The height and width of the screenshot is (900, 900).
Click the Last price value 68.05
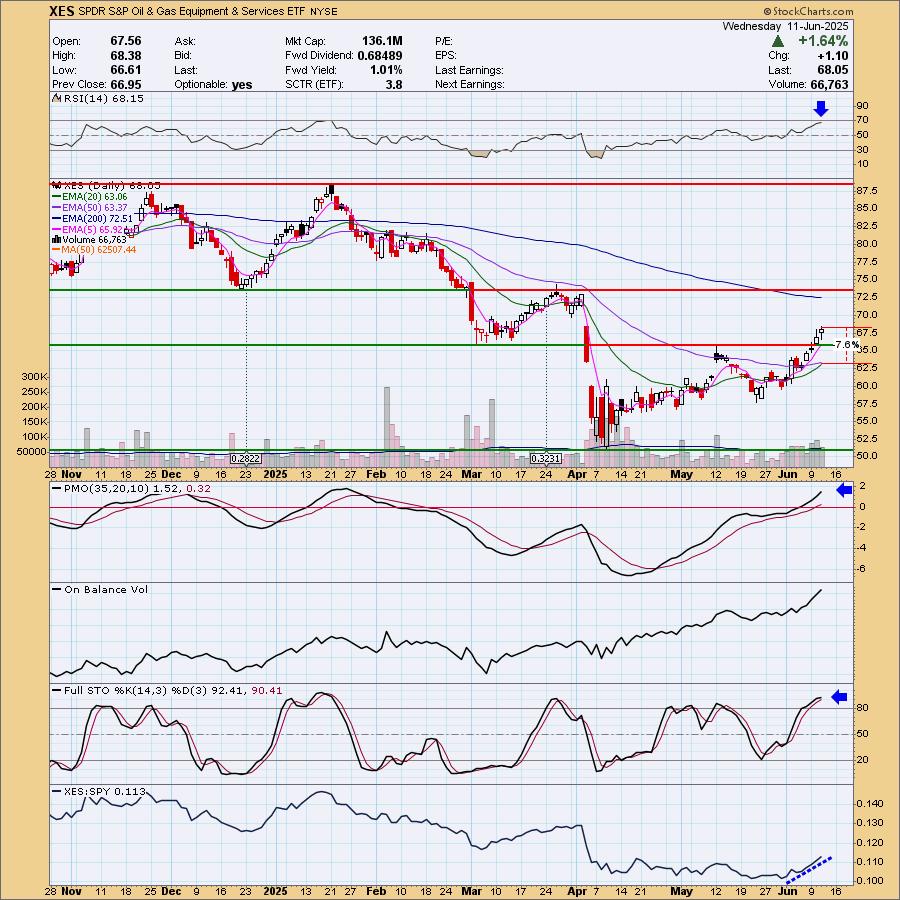(832, 70)
